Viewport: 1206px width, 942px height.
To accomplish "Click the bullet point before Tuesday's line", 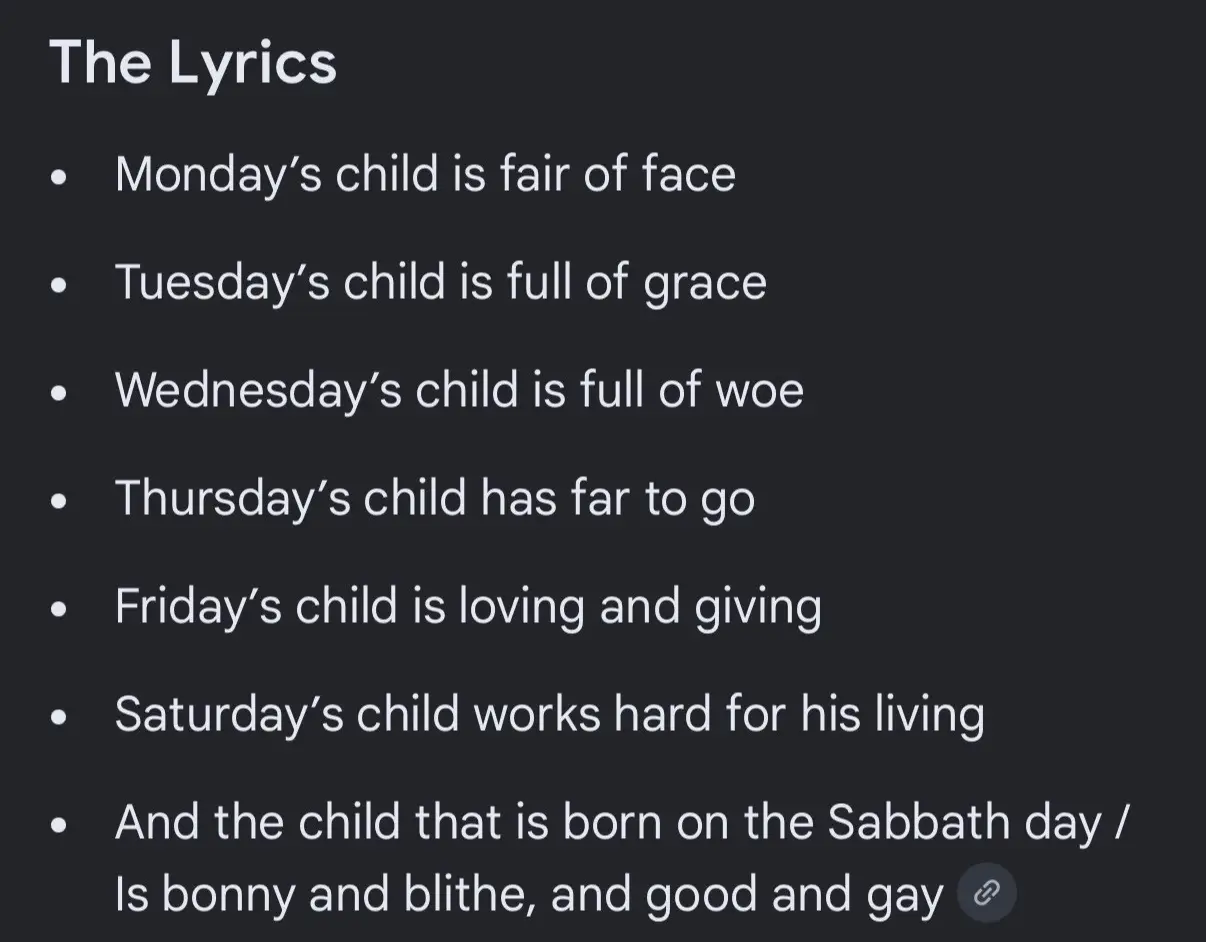I will pos(60,286).
